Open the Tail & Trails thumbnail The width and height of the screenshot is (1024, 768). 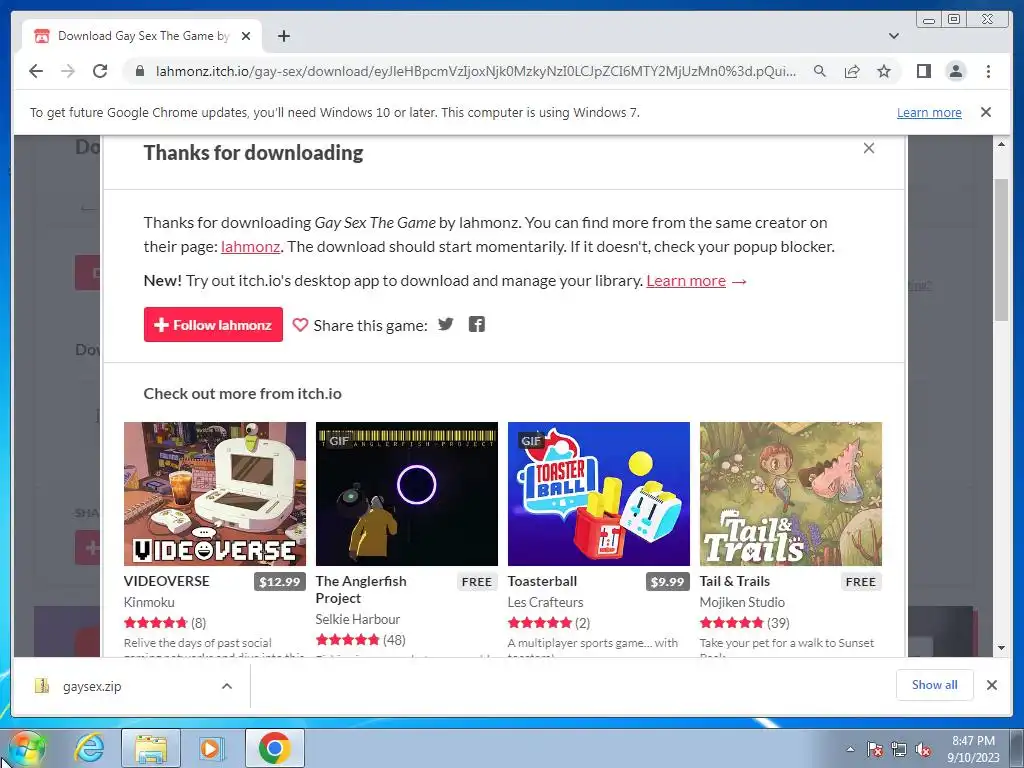[791, 494]
